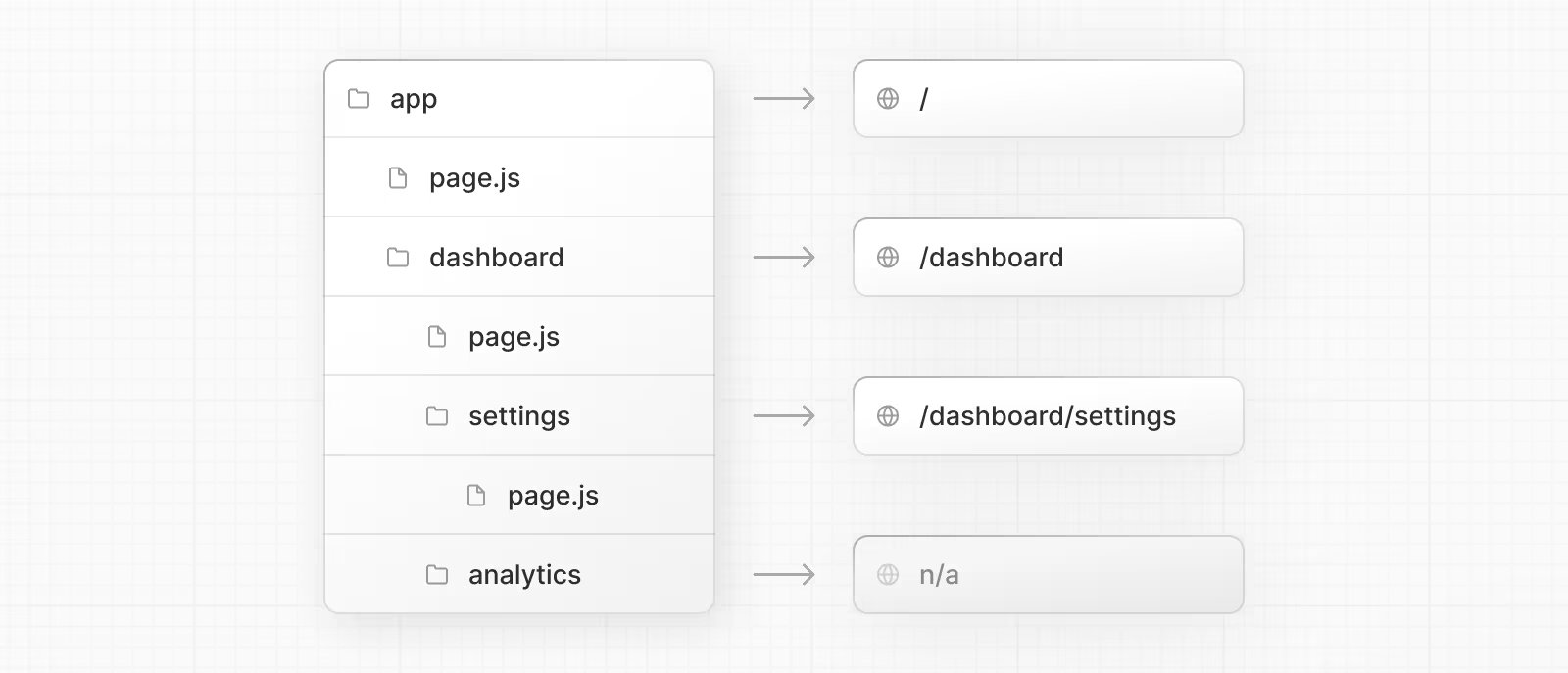Image resolution: width=1568 pixels, height=673 pixels.
Task: Click the app folder icon
Action: point(359,99)
